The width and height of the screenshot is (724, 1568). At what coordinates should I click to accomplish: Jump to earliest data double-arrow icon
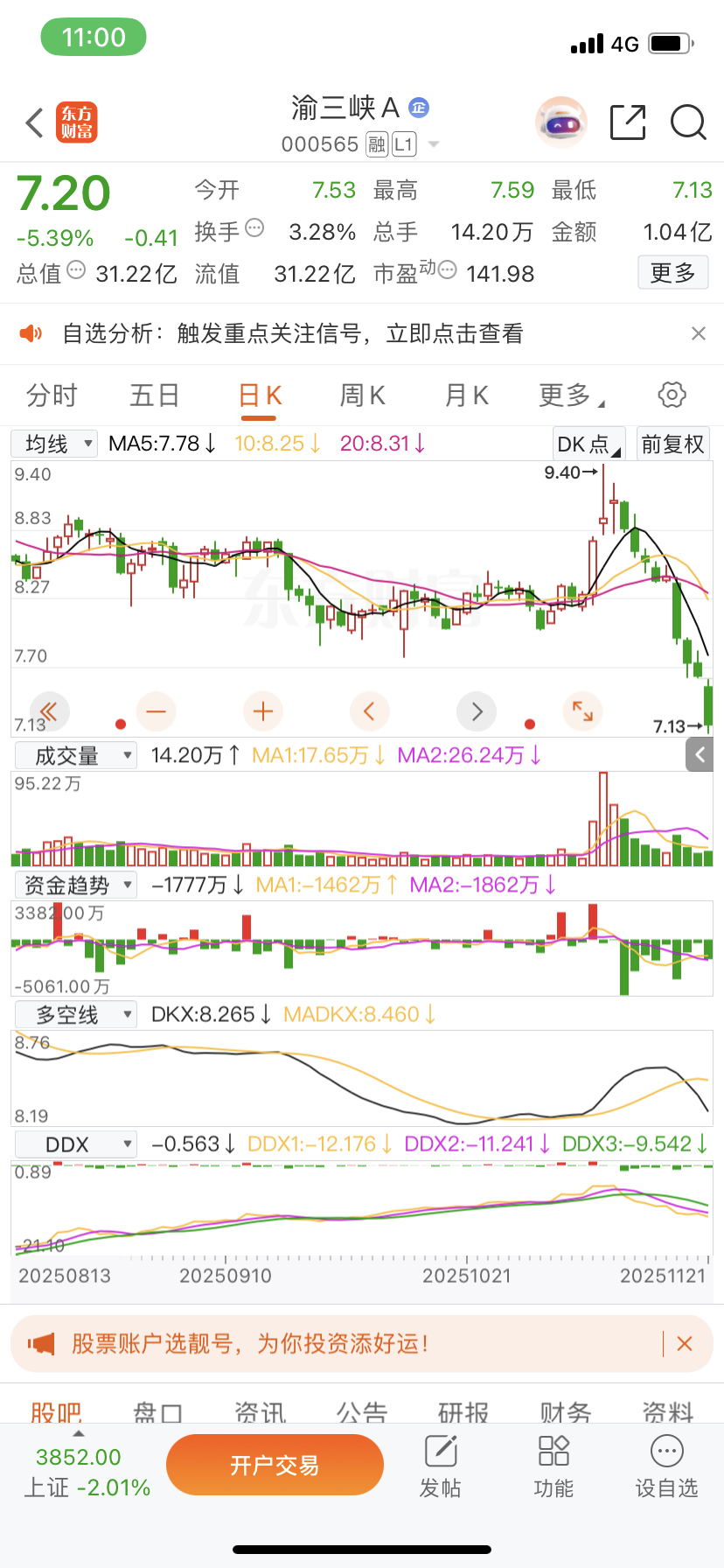[x=49, y=711]
